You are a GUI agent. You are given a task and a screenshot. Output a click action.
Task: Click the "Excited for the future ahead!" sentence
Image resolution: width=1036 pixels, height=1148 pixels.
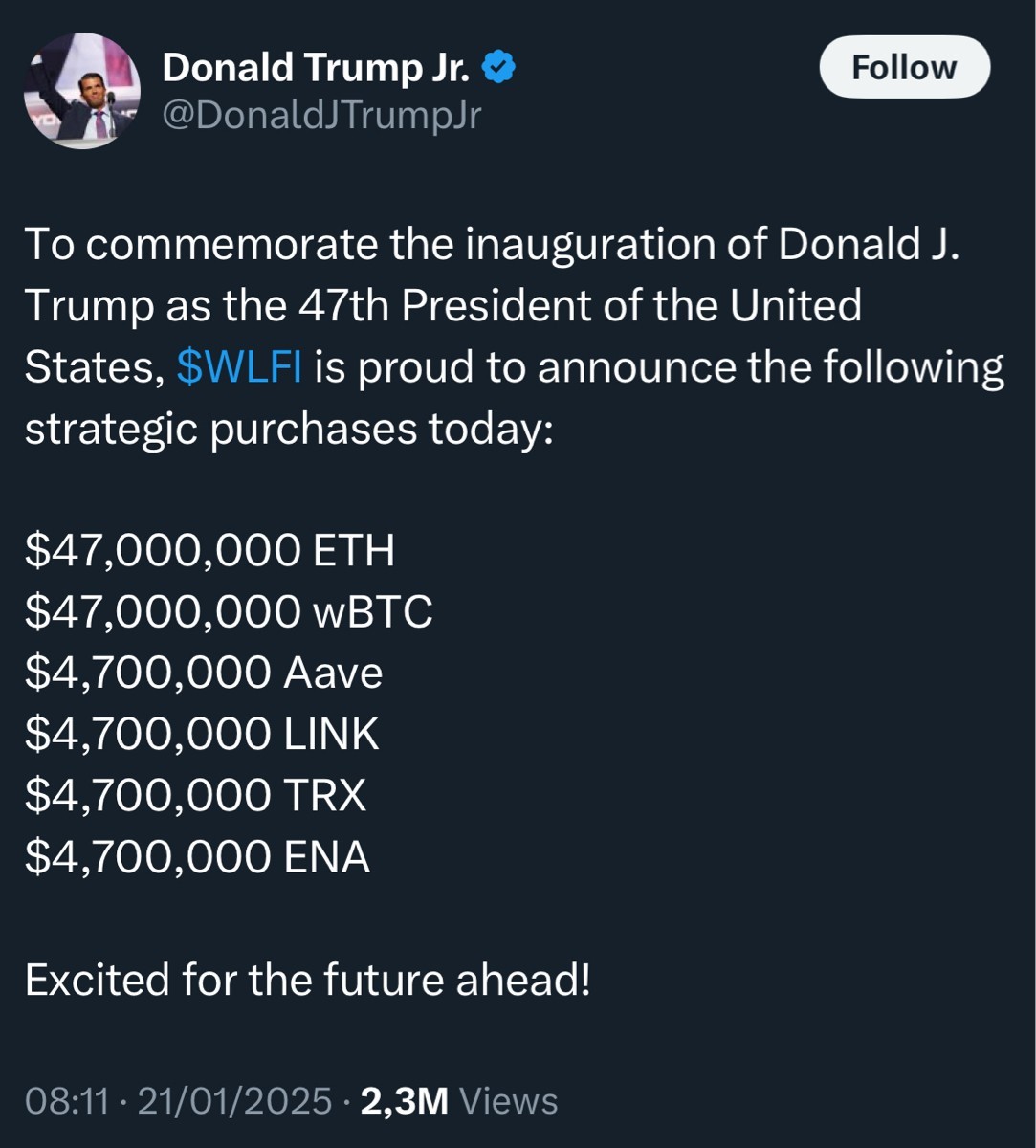[307, 980]
